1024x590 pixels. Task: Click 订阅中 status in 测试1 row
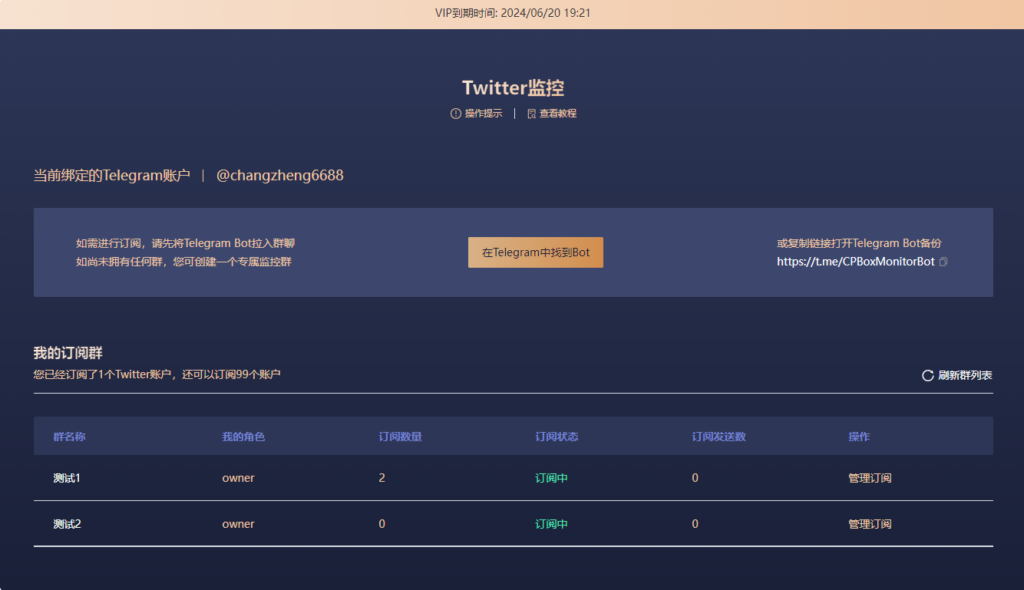tap(551, 478)
